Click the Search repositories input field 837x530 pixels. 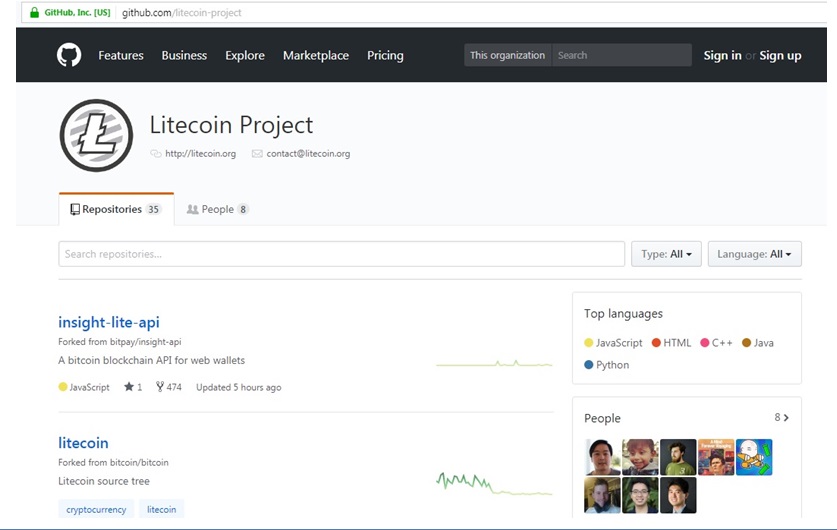[342, 254]
